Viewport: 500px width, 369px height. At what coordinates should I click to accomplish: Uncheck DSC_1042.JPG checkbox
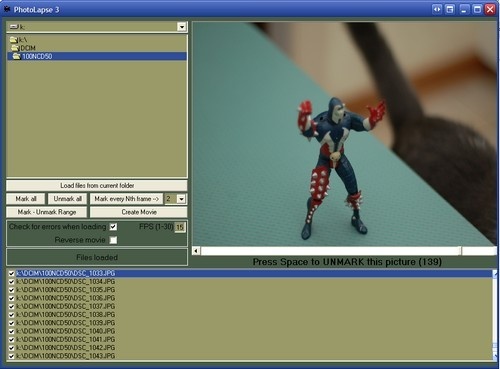click(x=11, y=348)
